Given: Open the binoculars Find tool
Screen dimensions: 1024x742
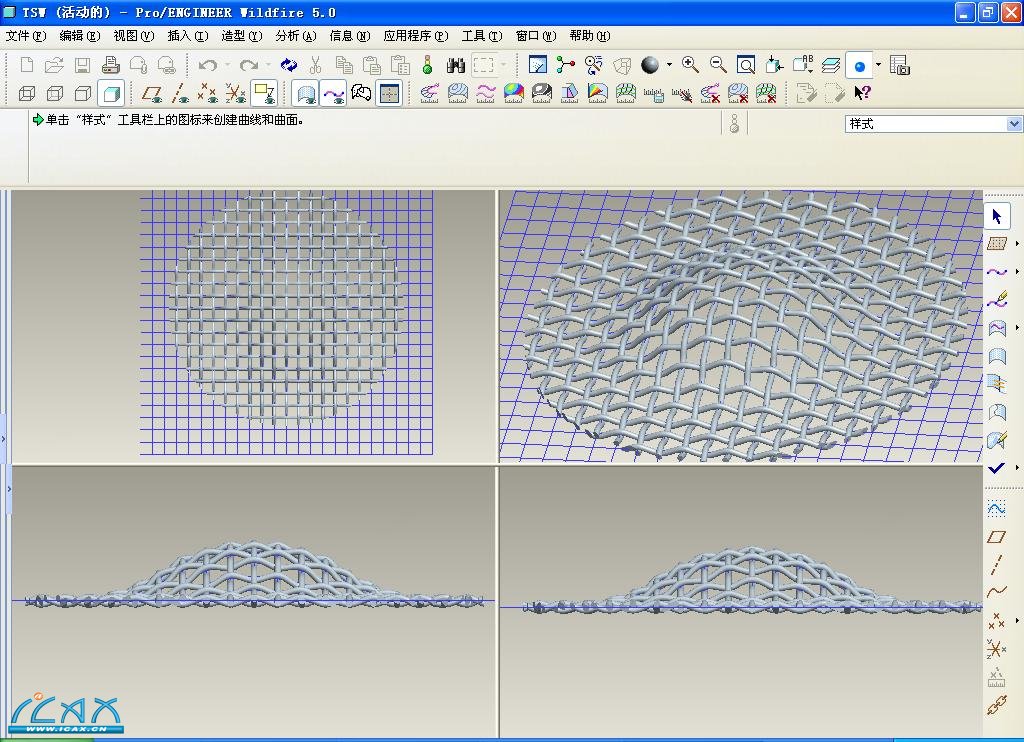Looking at the screenshot, I should 456,65.
